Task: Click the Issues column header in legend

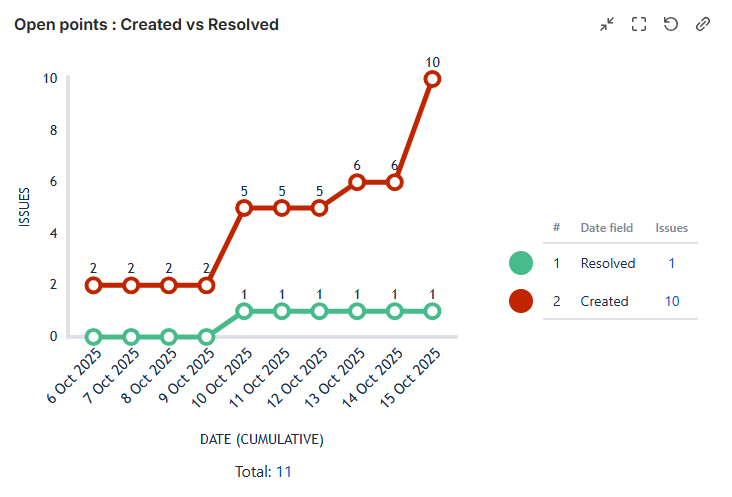Action: click(x=672, y=228)
